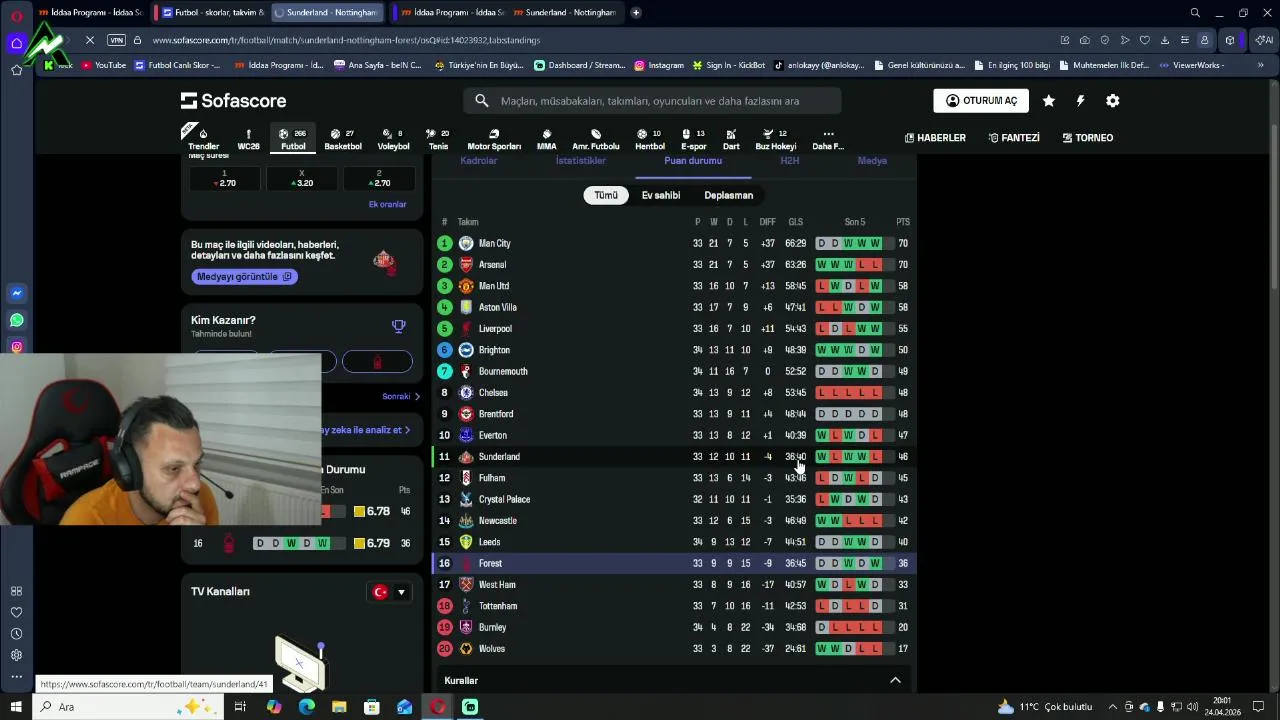Show Tümü standings filter
Image resolution: width=1280 pixels, height=720 pixels.
[606, 195]
